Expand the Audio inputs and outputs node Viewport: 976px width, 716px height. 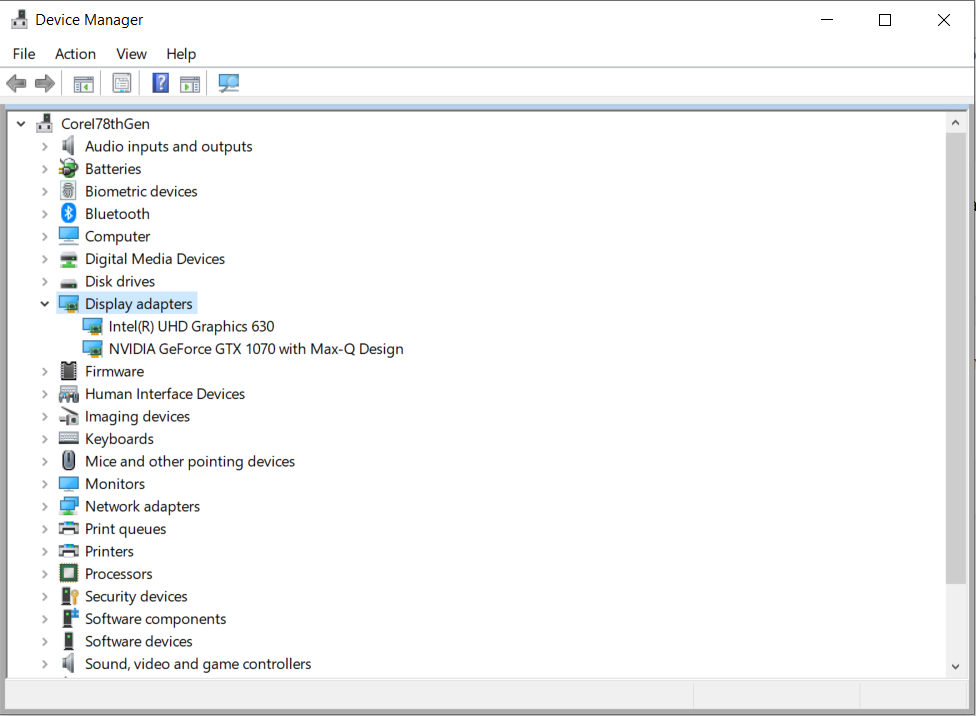pos(45,147)
